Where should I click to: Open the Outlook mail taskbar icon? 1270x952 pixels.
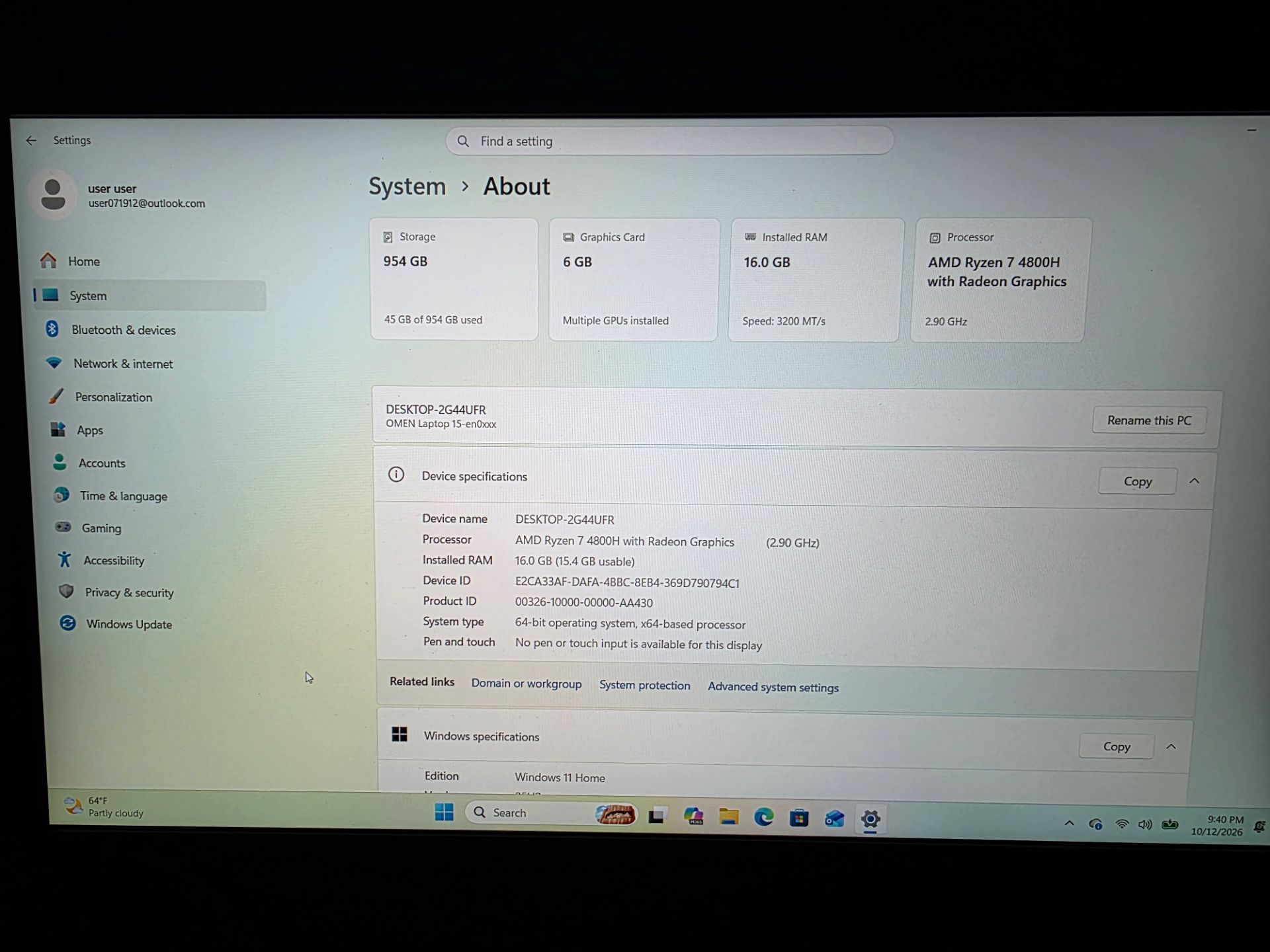834,819
